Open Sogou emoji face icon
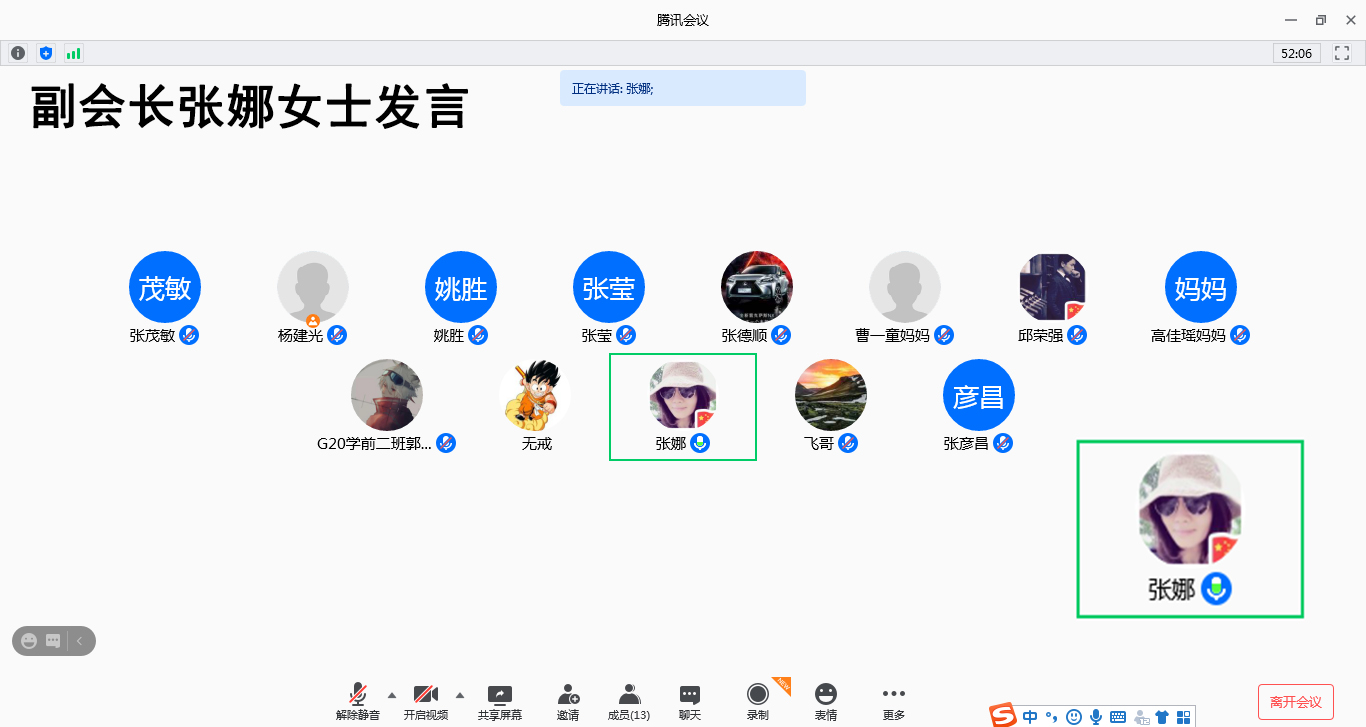 [1074, 716]
